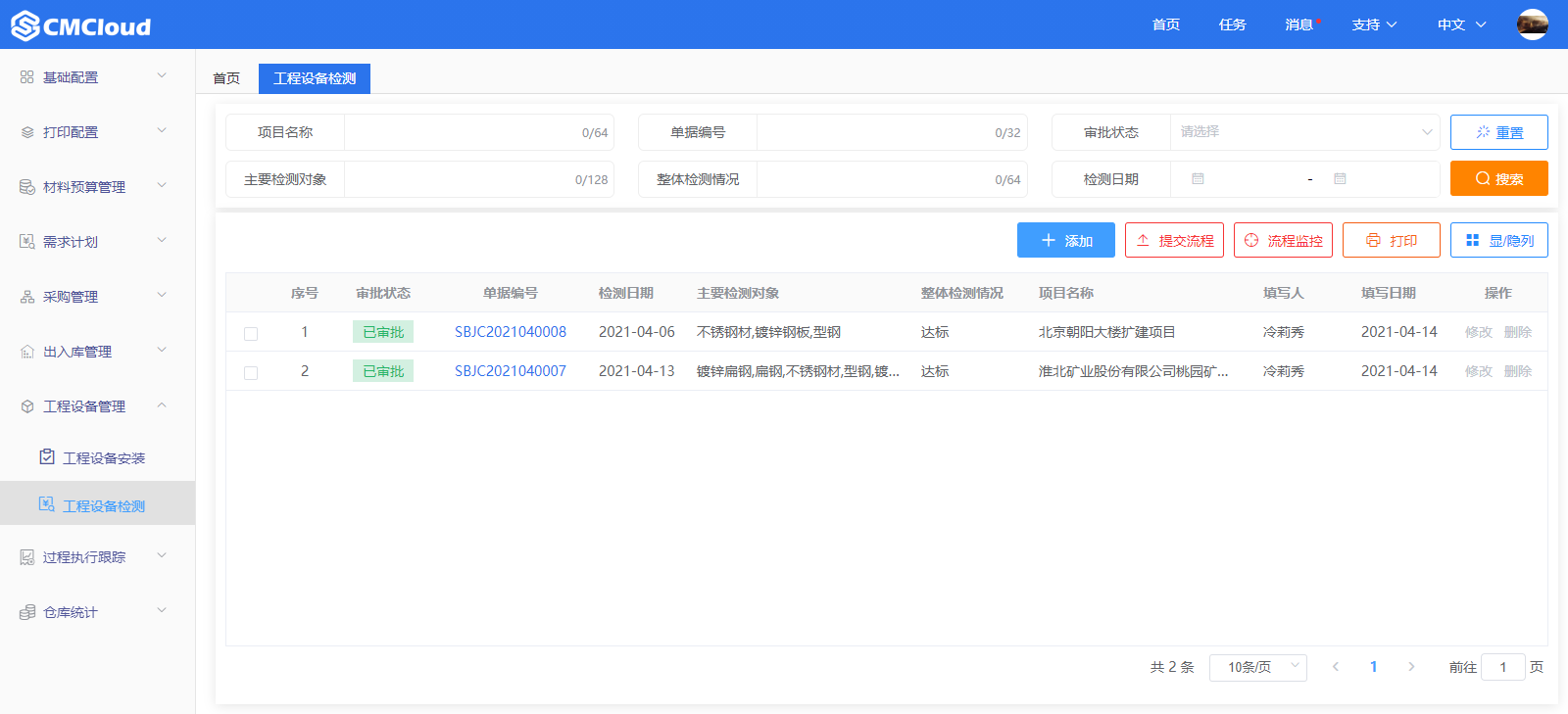Open 消息 in top navigation
The width and height of the screenshot is (1568, 714).
pyautogui.click(x=1299, y=24)
